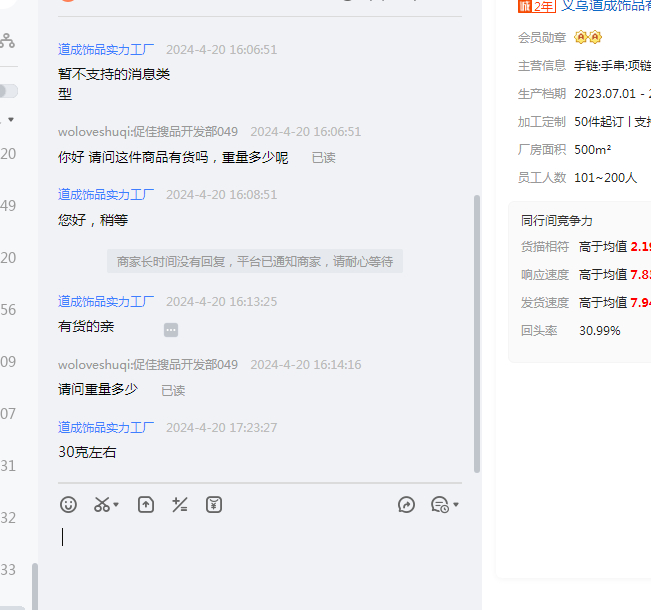Click the ellipsis icon beside 有货的亲
The width and height of the screenshot is (651, 610).
click(x=171, y=329)
